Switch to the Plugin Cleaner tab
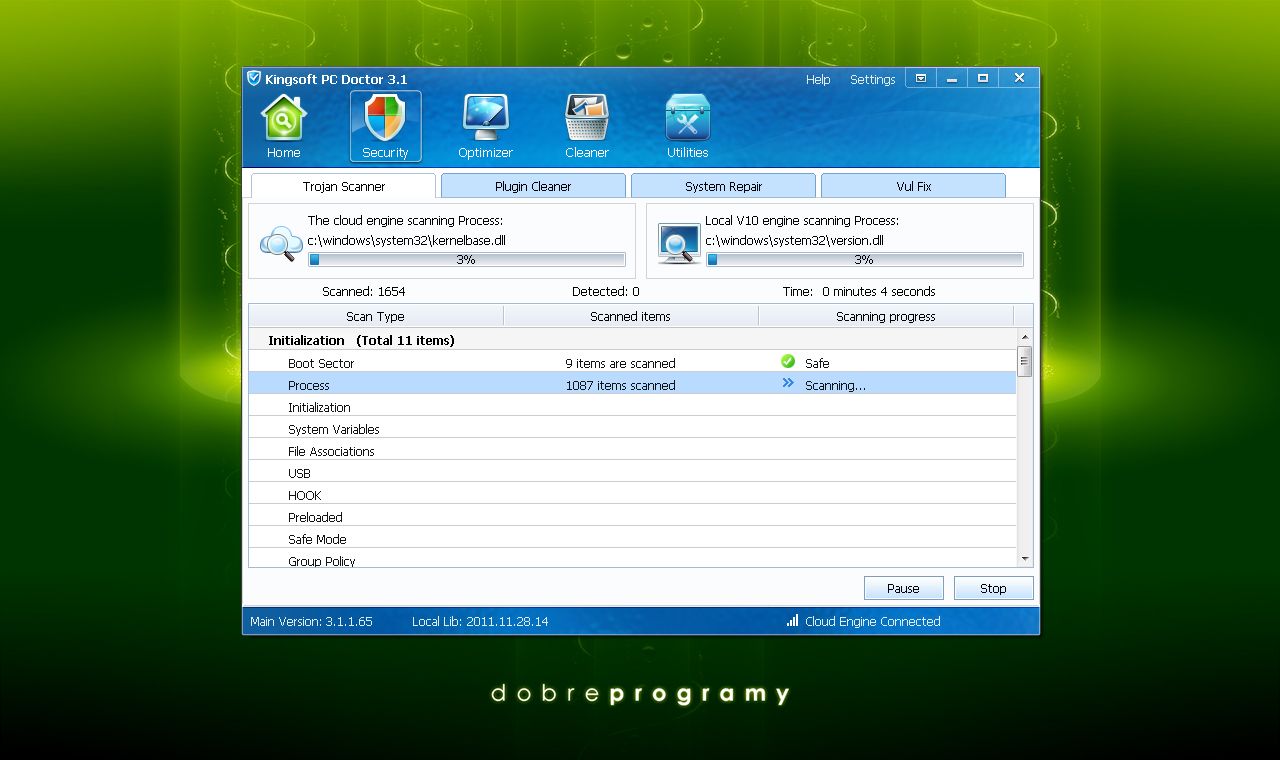1280x760 pixels. point(533,186)
